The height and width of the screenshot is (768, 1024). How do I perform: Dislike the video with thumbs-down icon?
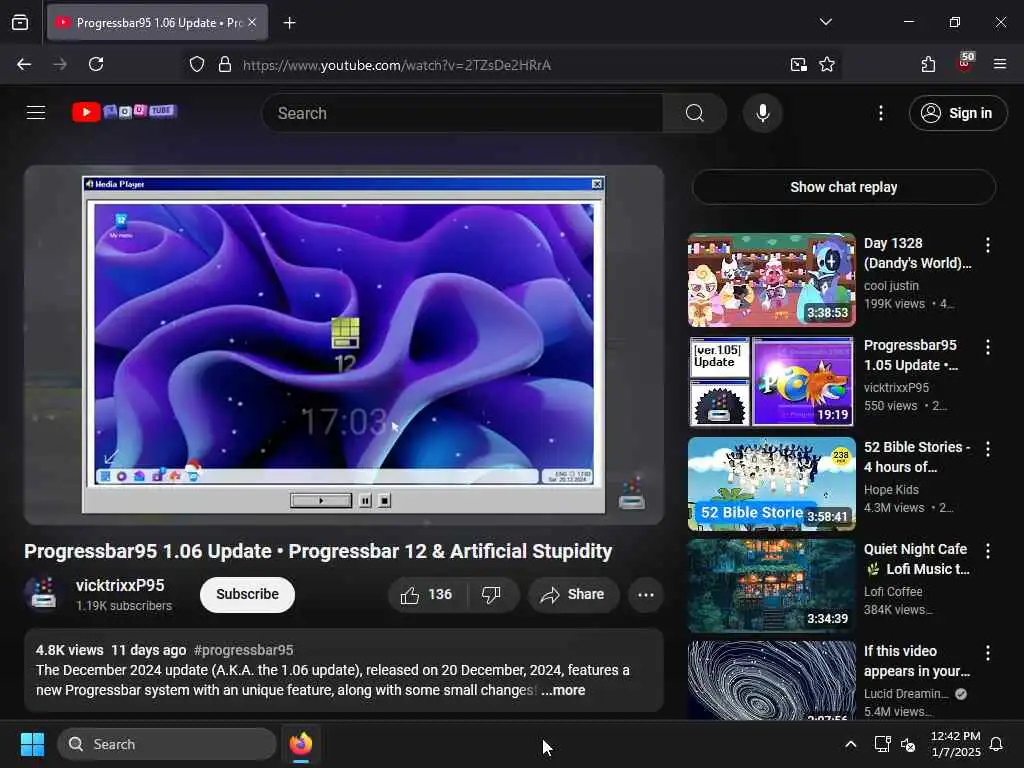[492, 594]
